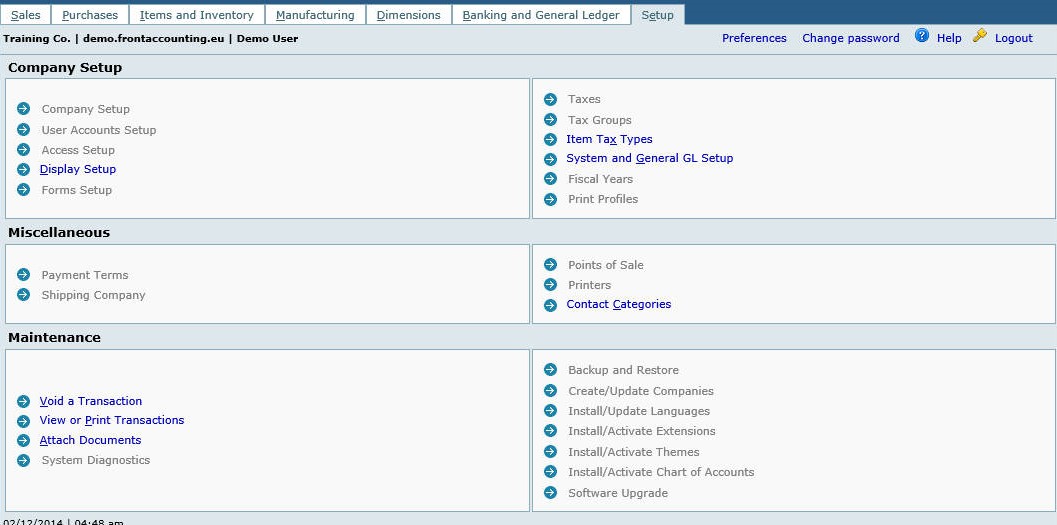Open View or Print Transactions
The height and width of the screenshot is (525, 1057).
[x=112, y=420]
